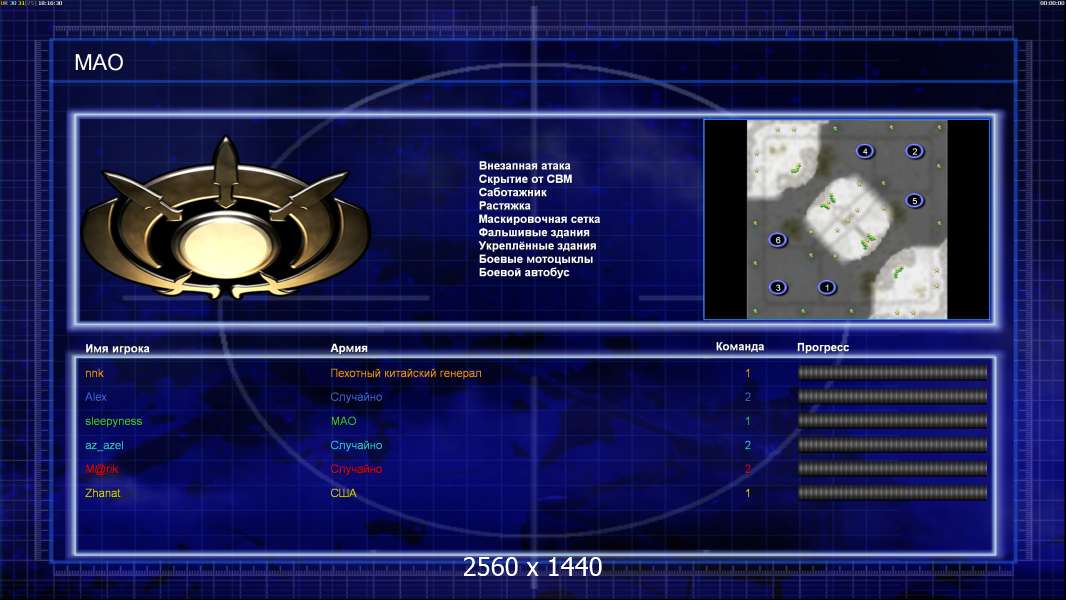1066x600 pixels.
Task: Click az_azel's army 'Случайно'
Action: tap(356, 446)
